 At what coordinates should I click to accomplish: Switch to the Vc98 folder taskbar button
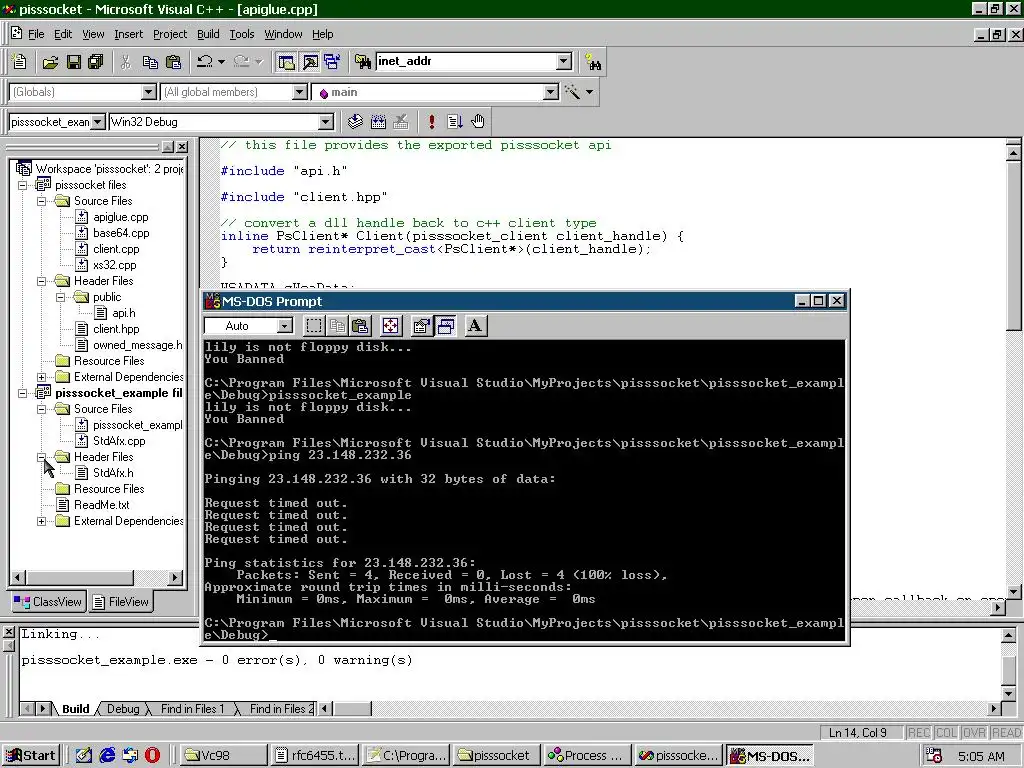(223, 756)
